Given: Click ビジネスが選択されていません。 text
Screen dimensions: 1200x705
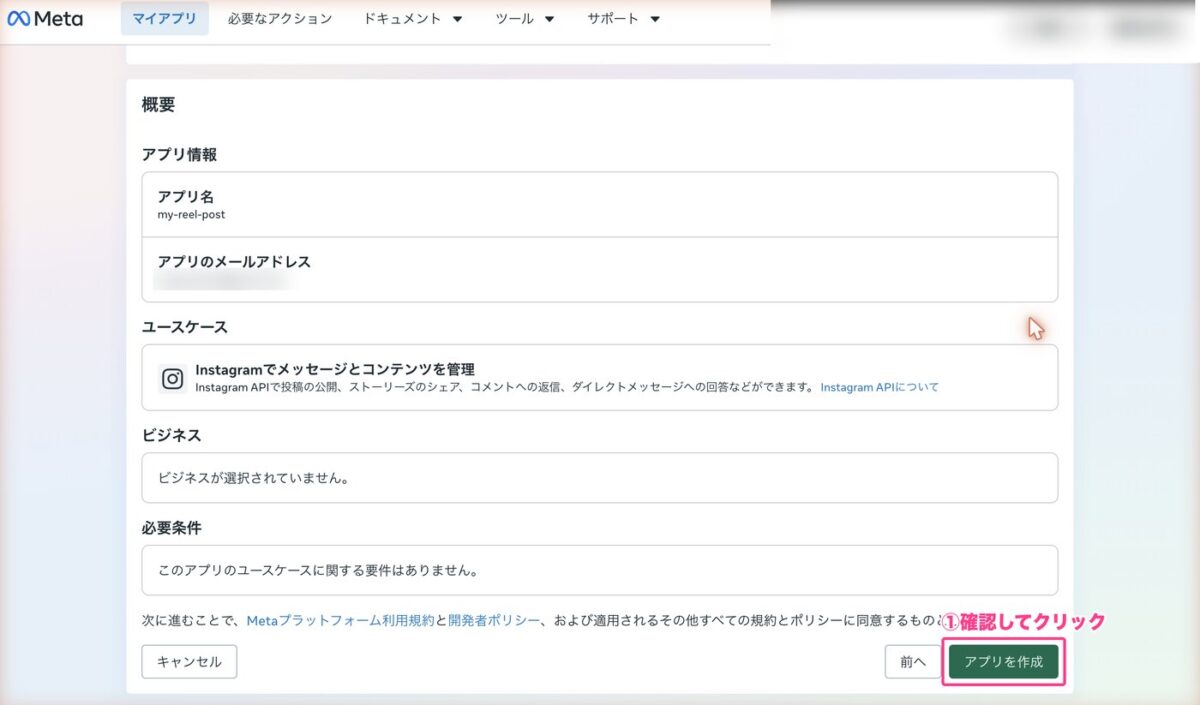Looking at the screenshot, I should click(x=254, y=478).
